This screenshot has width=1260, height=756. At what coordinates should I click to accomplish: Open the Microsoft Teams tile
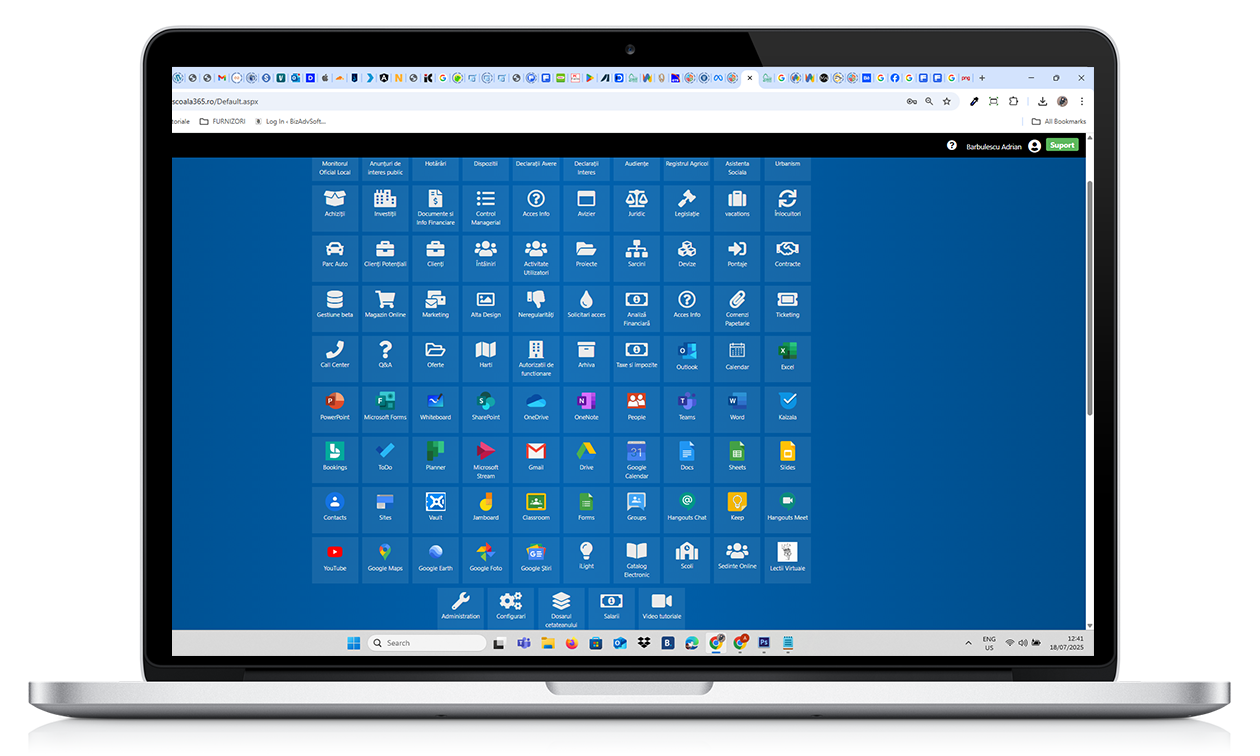(x=687, y=406)
